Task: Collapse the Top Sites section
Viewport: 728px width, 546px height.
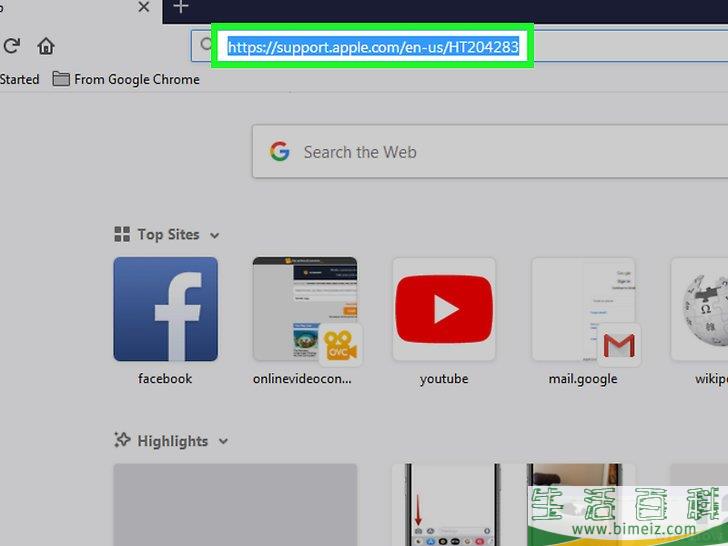Action: 214,235
